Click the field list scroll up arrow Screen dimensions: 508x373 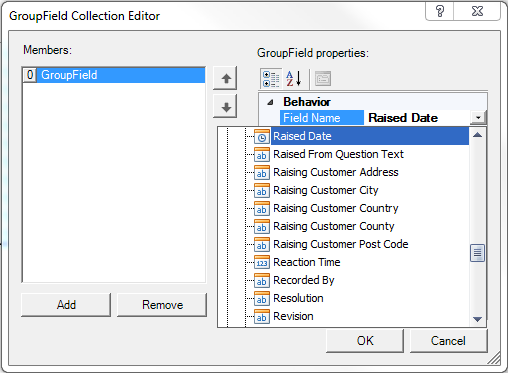point(477,135)
